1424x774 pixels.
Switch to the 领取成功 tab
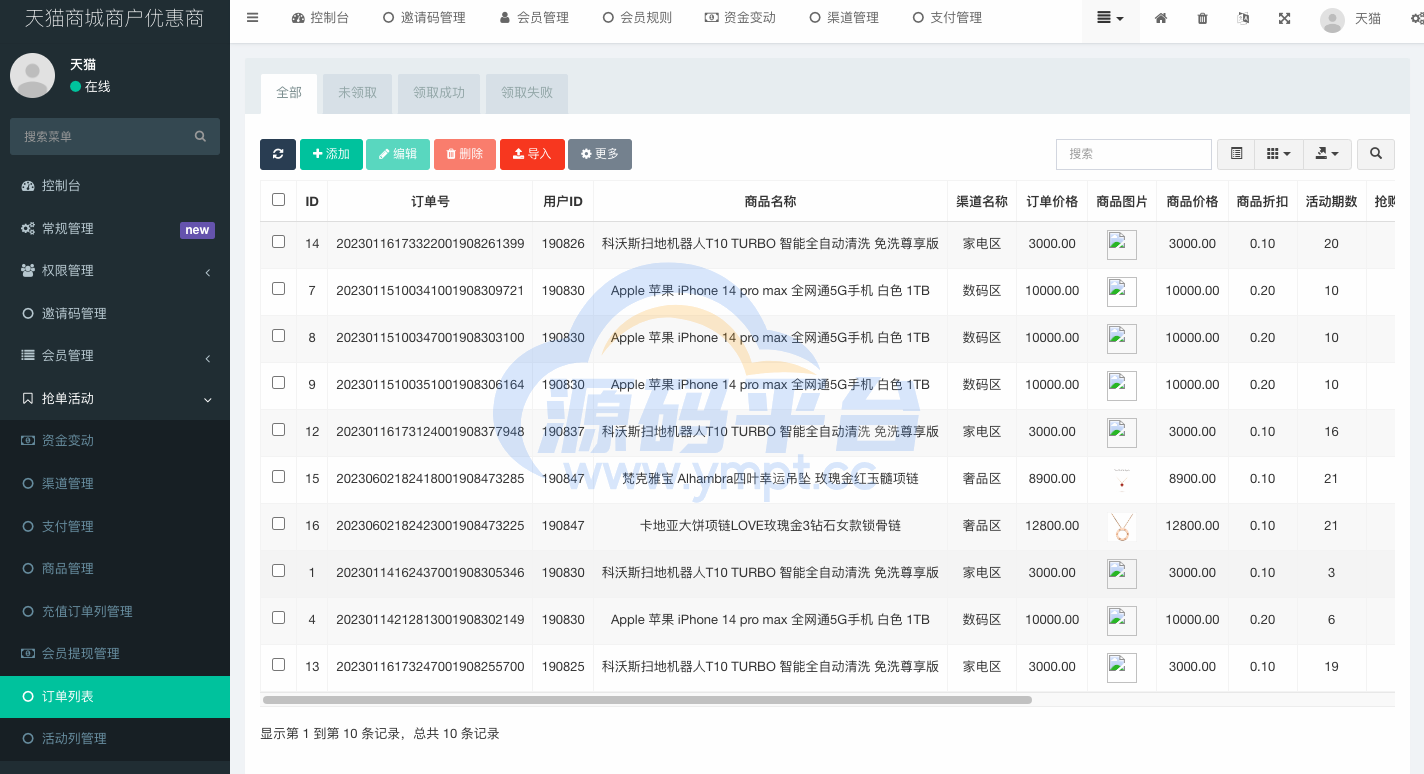pos(439,93)
